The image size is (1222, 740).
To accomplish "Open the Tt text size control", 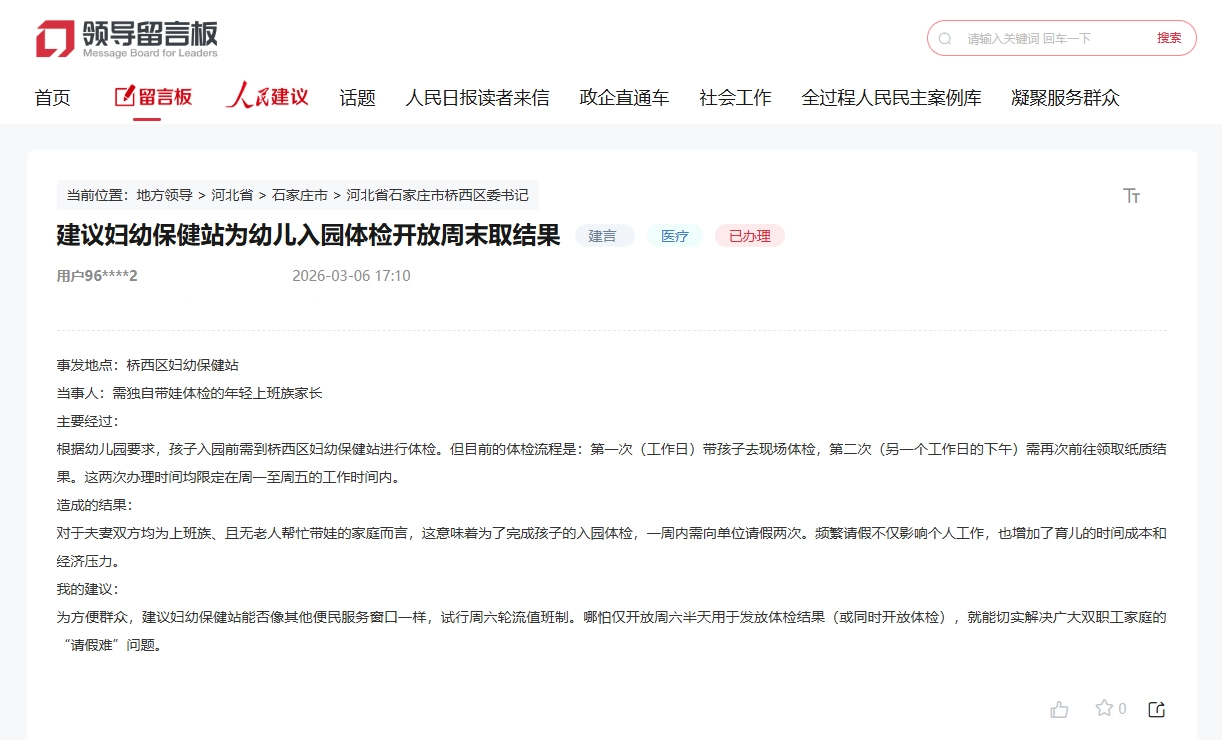I will [1131, 196].
